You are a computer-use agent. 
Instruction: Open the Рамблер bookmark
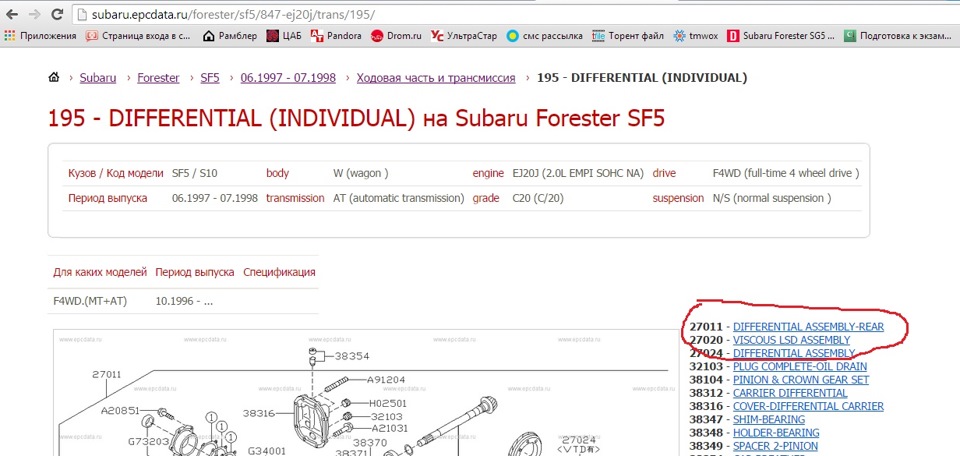tap(230, 36)
